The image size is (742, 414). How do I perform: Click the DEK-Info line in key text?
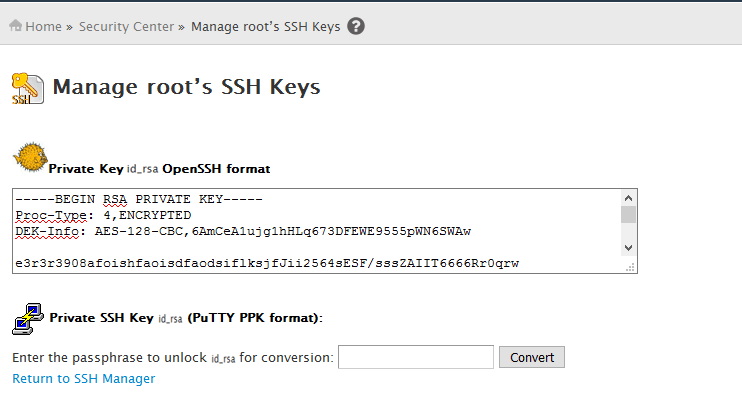tap(243, 231)
